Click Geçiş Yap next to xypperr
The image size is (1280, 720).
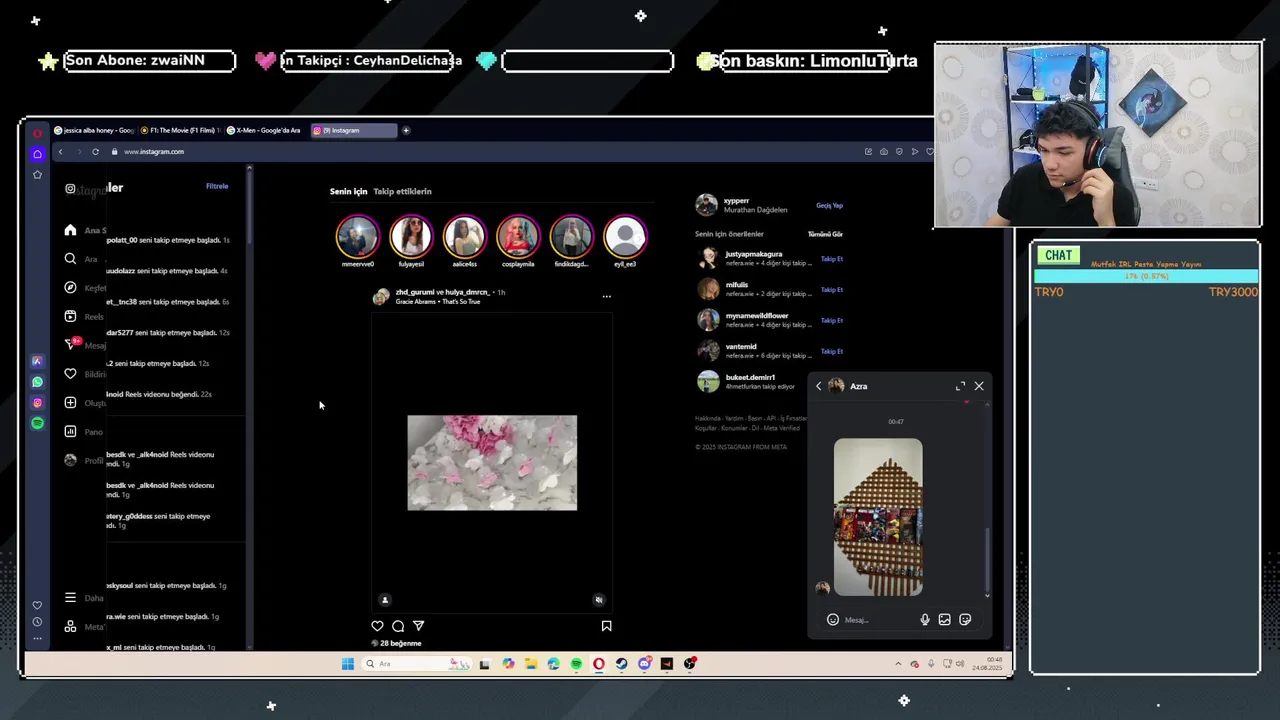[829, 205]
